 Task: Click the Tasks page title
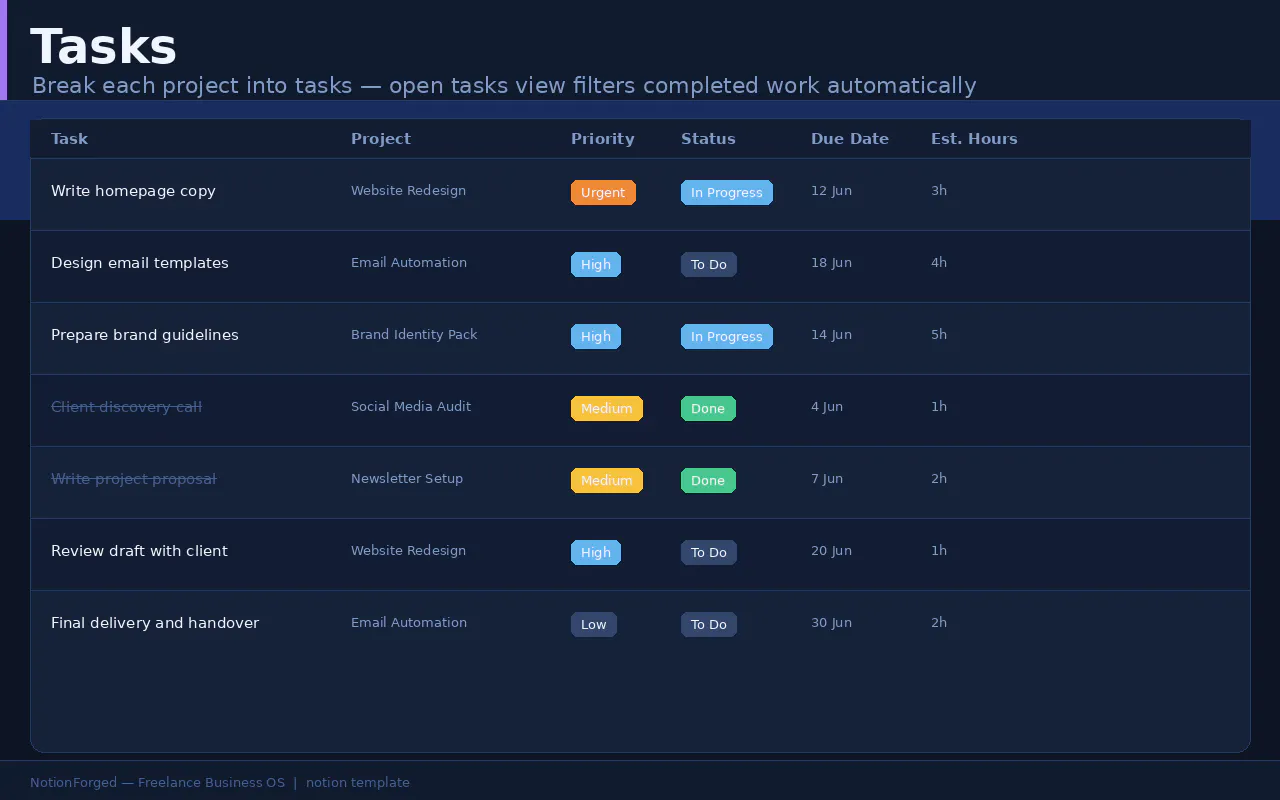[x=104, y=47]
